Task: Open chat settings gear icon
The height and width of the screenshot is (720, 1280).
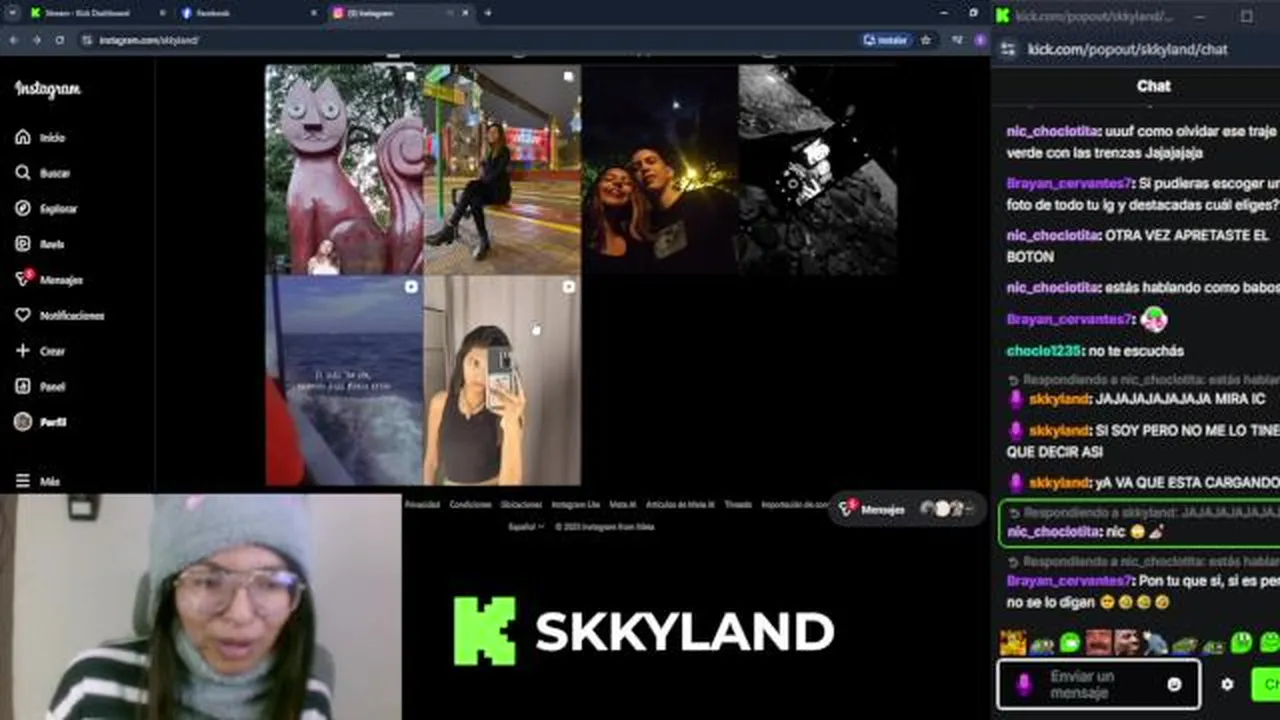Action: point(1227,684)
